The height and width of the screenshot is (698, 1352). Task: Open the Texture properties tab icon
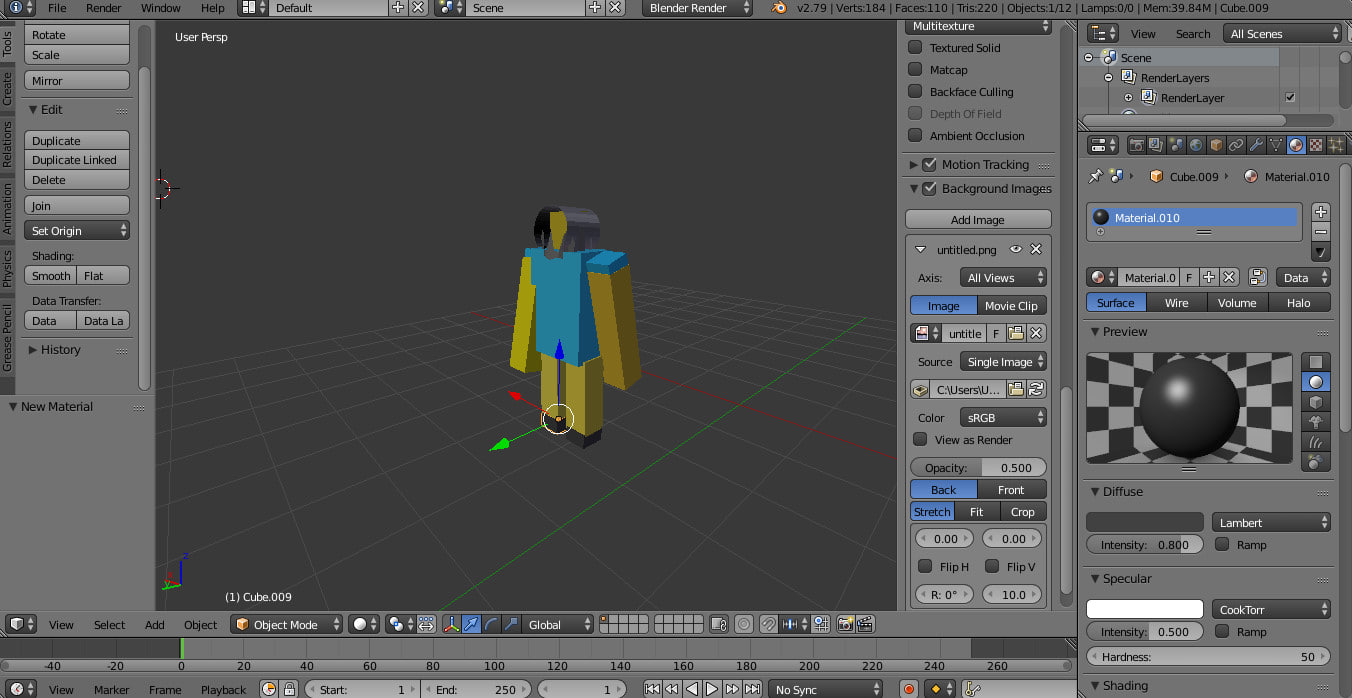(x=1316, y=145)
